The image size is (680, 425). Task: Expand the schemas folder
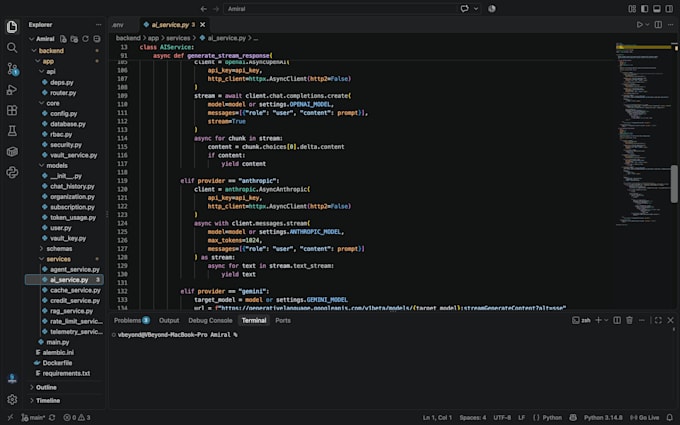[41, 248]
